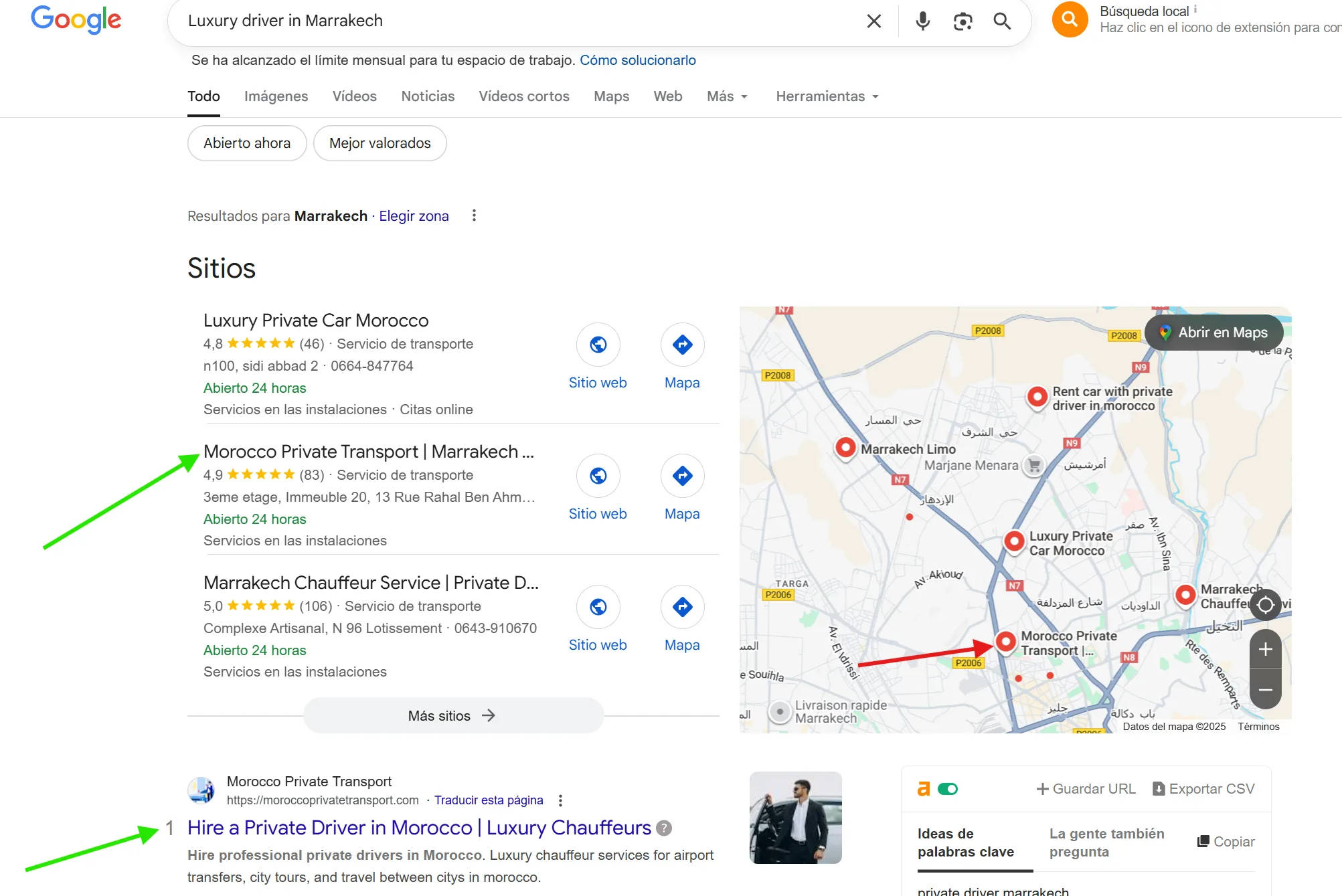Click the chauffeur thumbnail image

point(795,818)
